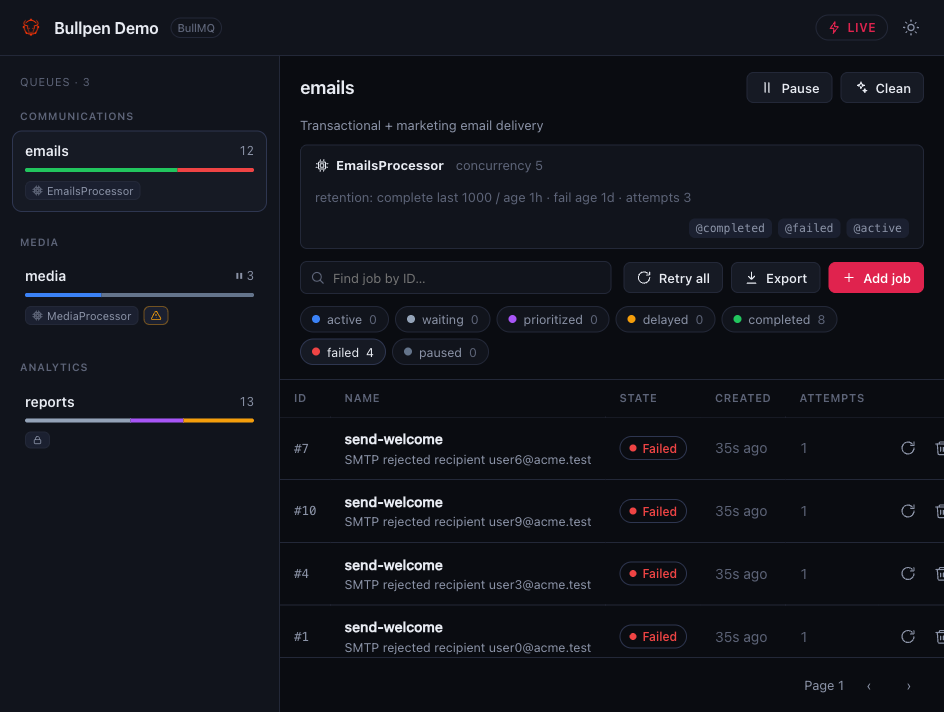Click the Bullpen bull logo
The image size is (944, 712).
[x=31, y=28]
